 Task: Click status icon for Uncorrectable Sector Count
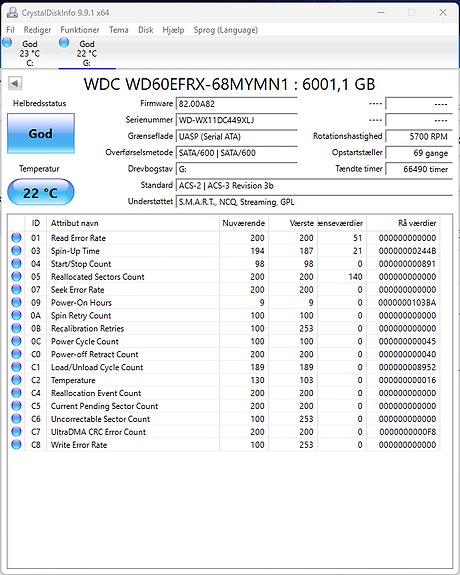16,418
